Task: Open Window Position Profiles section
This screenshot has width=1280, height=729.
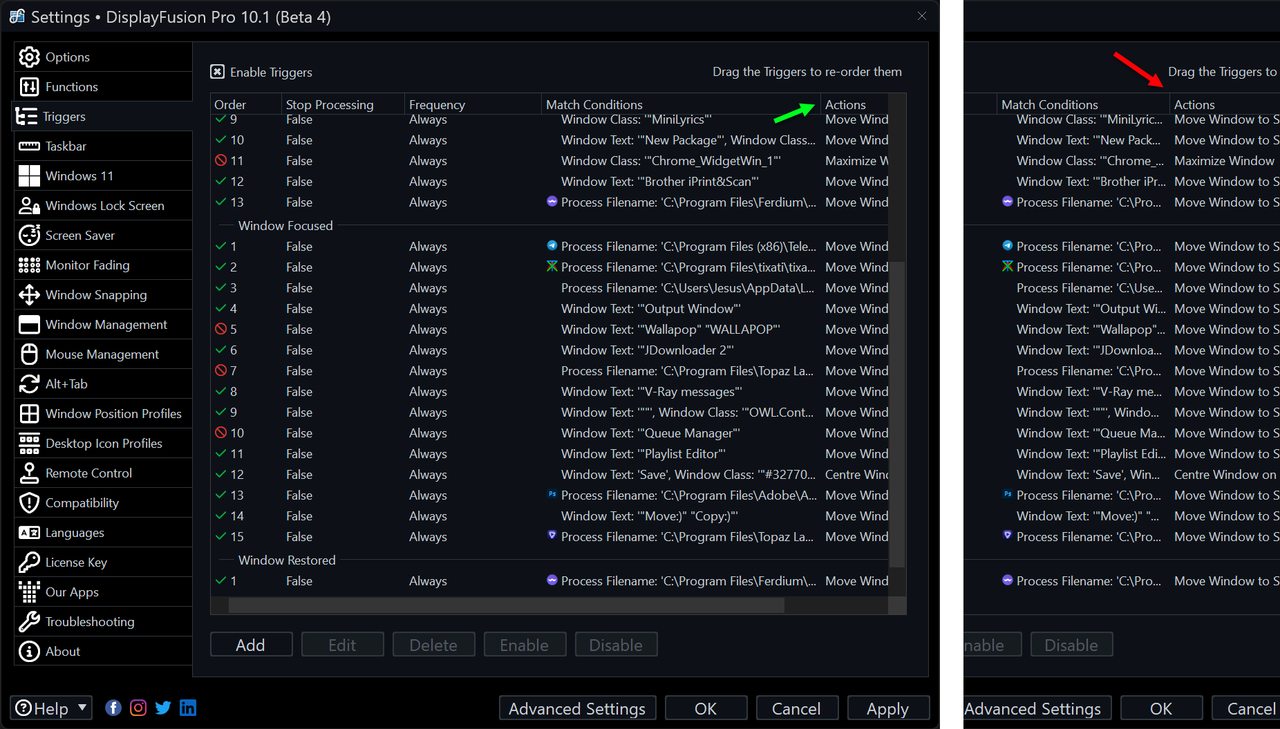Action: (x=102, y=413)
